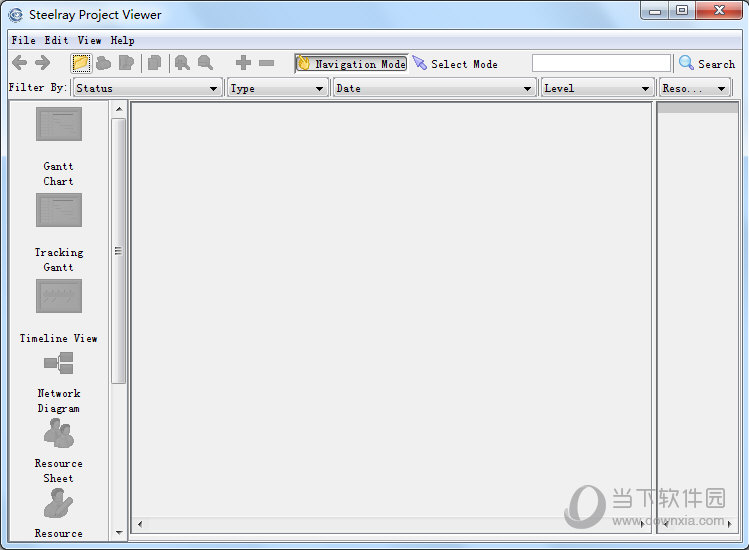Open the Gantt Chart view icon

click(x=59, y=124)
